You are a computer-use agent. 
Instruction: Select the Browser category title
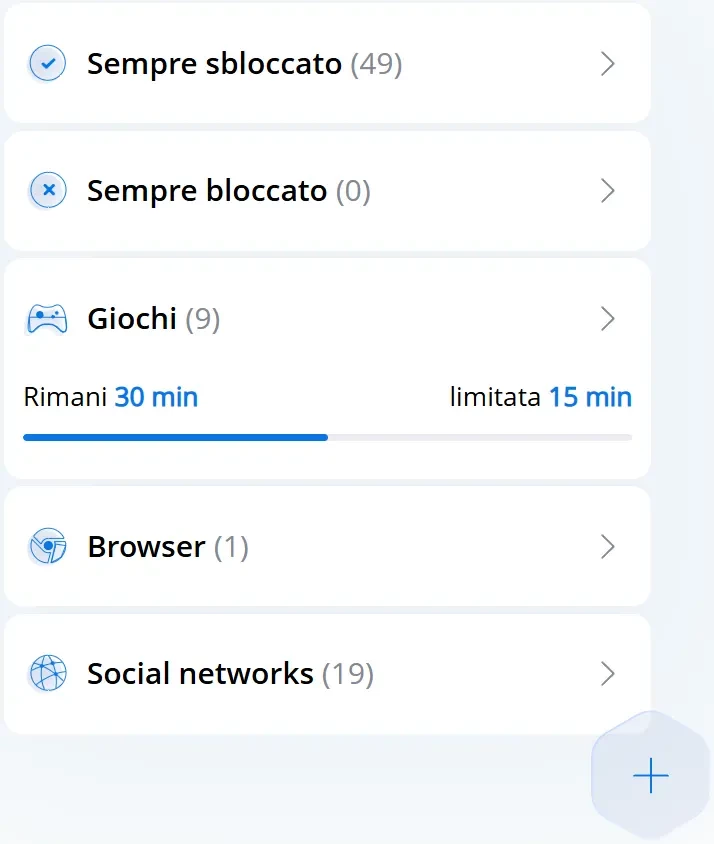point(146,547)
